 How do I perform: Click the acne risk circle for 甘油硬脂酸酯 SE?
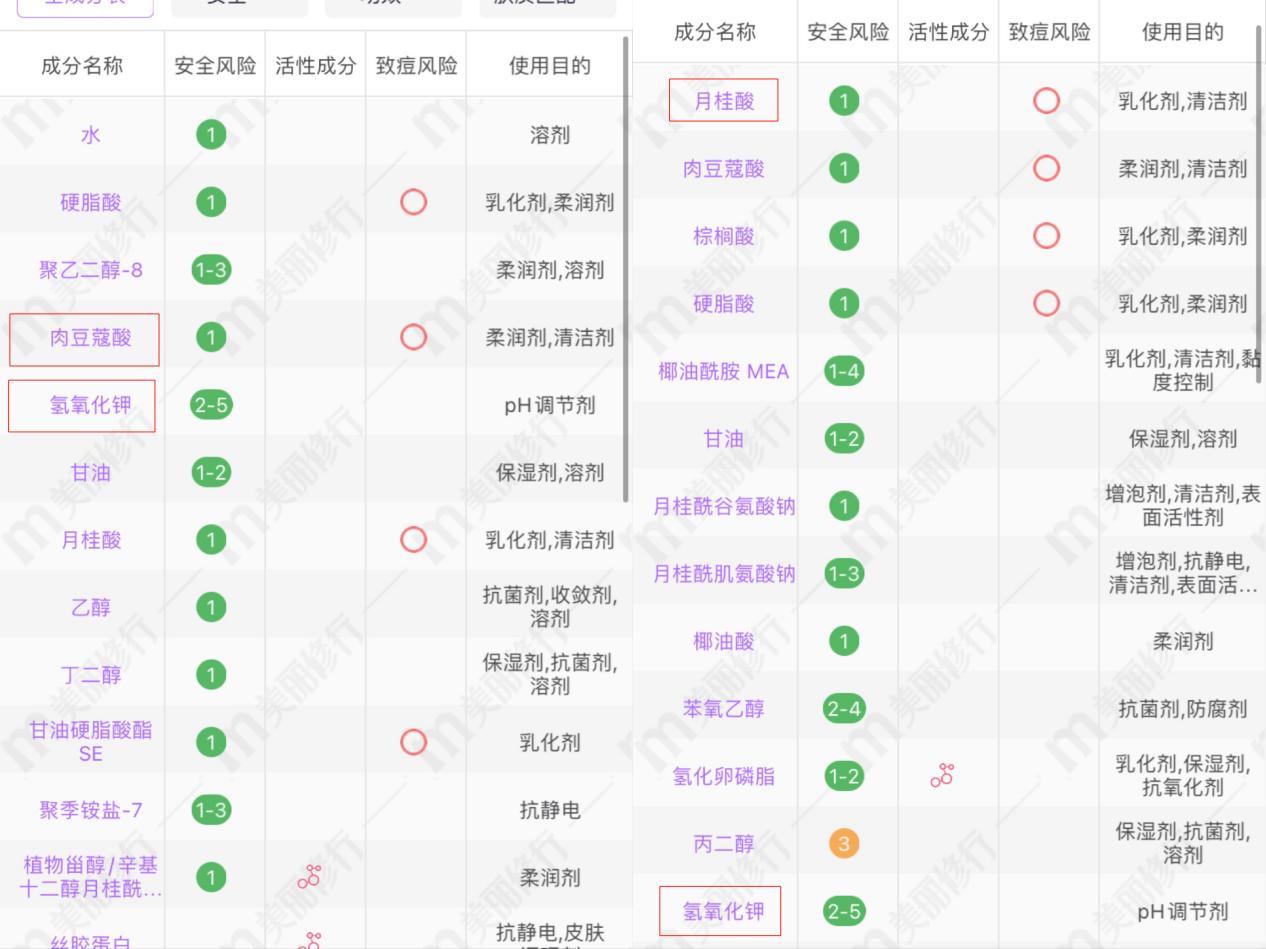coord(413,744)
